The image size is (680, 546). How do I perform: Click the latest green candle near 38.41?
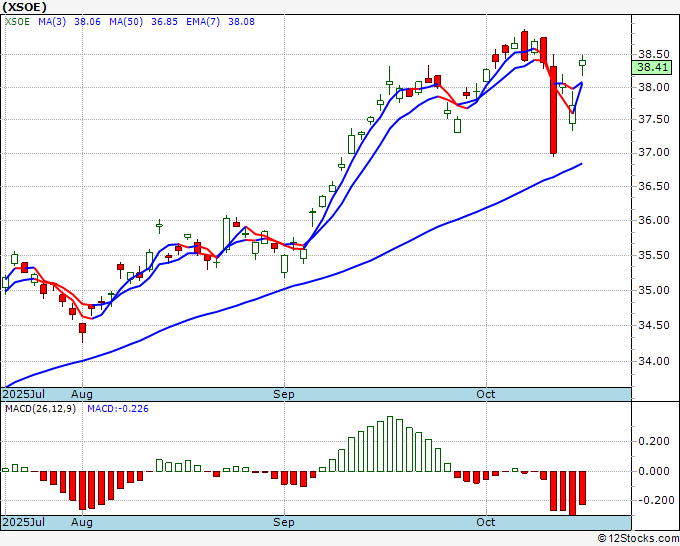[x=582, y=63]
